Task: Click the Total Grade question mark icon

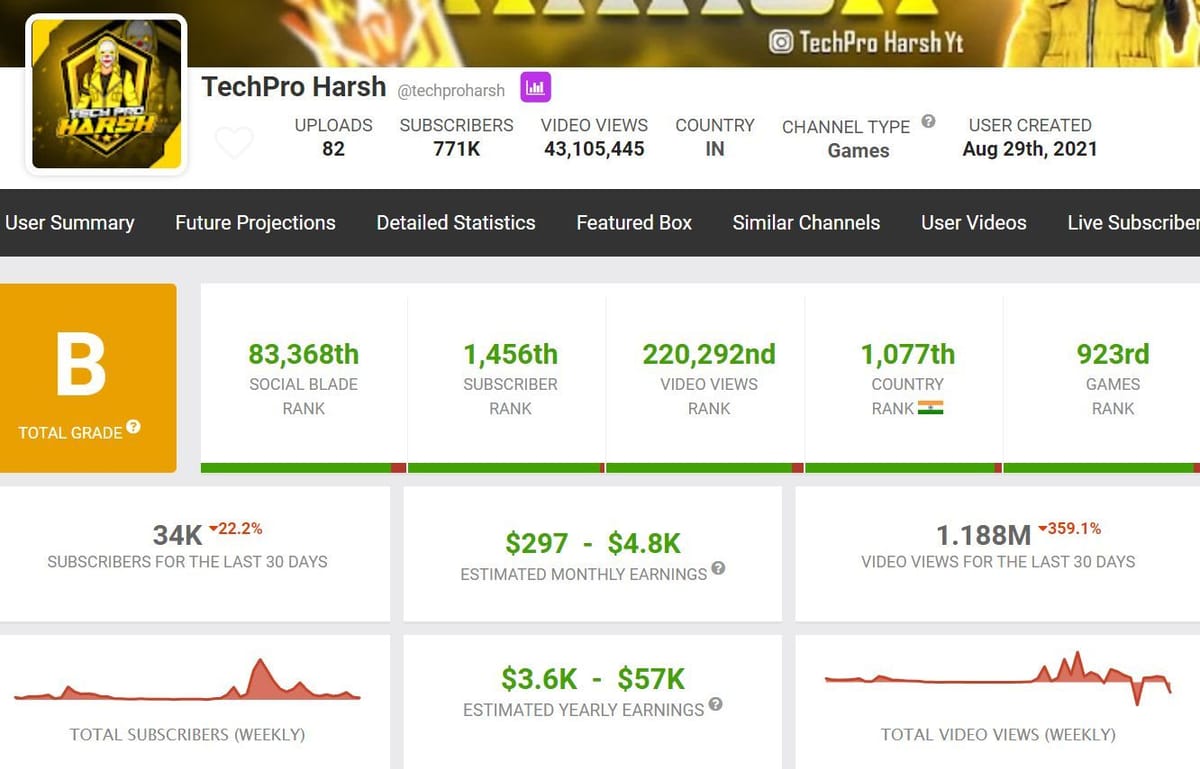Action: click(x=133, y=428)
